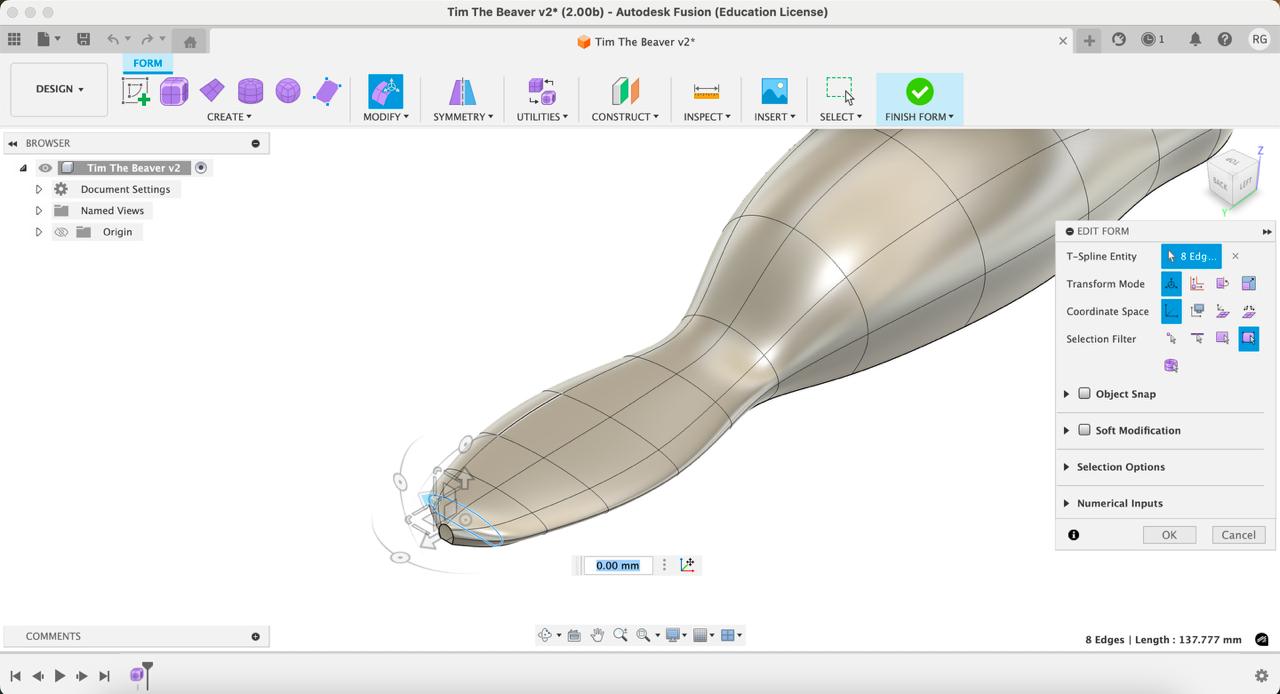Click the OK button in Edit Form
Screen dimensions: 1280x694
coord(1169,535)
